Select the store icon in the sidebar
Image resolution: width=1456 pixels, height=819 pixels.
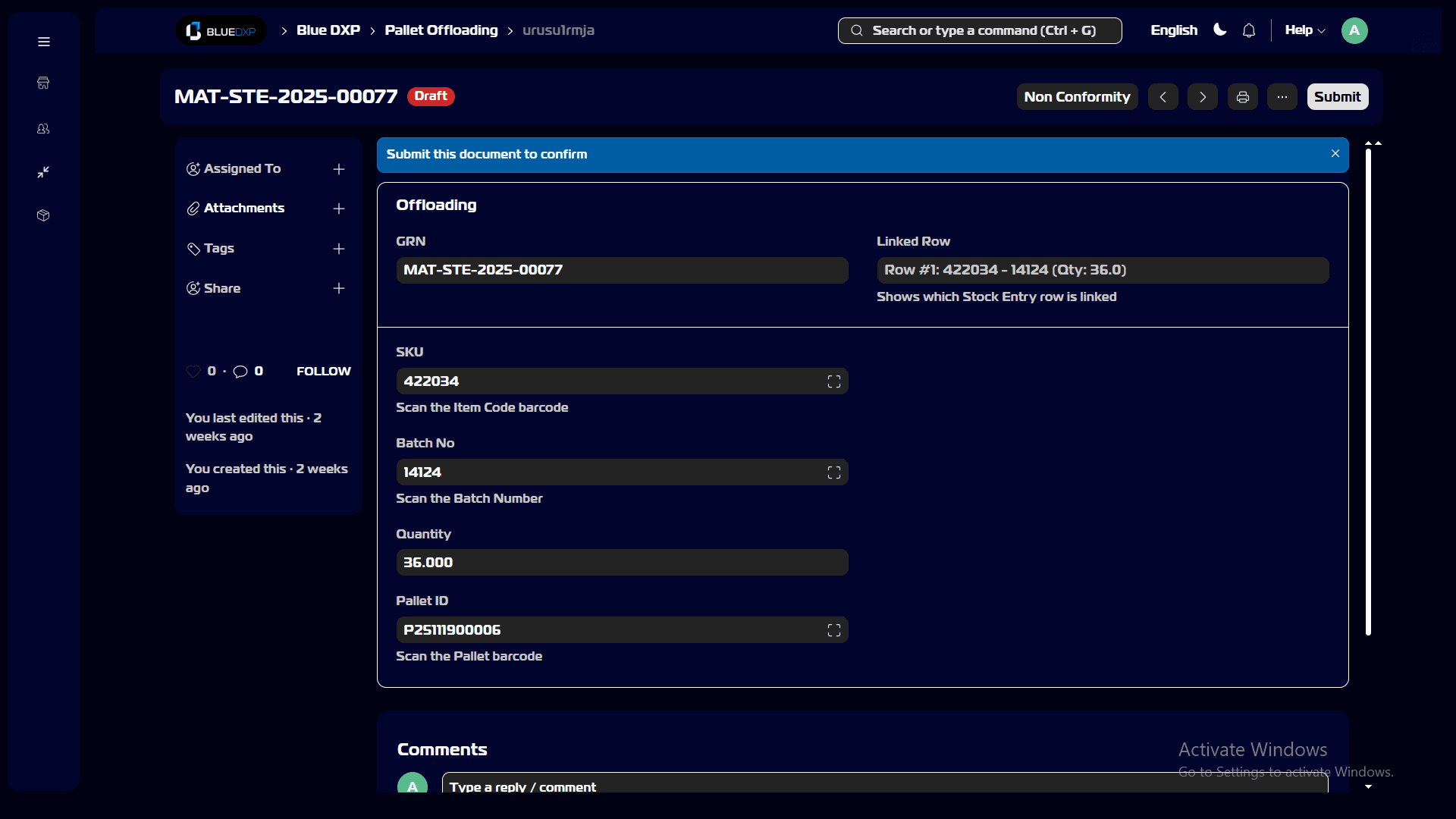(43, 83)
